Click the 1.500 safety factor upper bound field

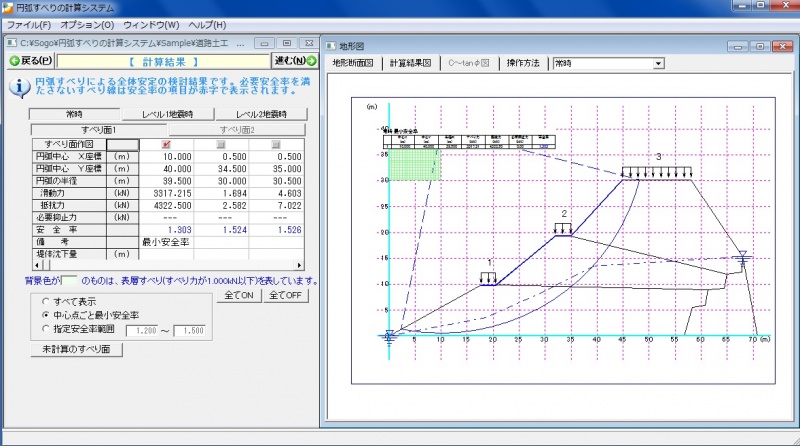point(189,331)
